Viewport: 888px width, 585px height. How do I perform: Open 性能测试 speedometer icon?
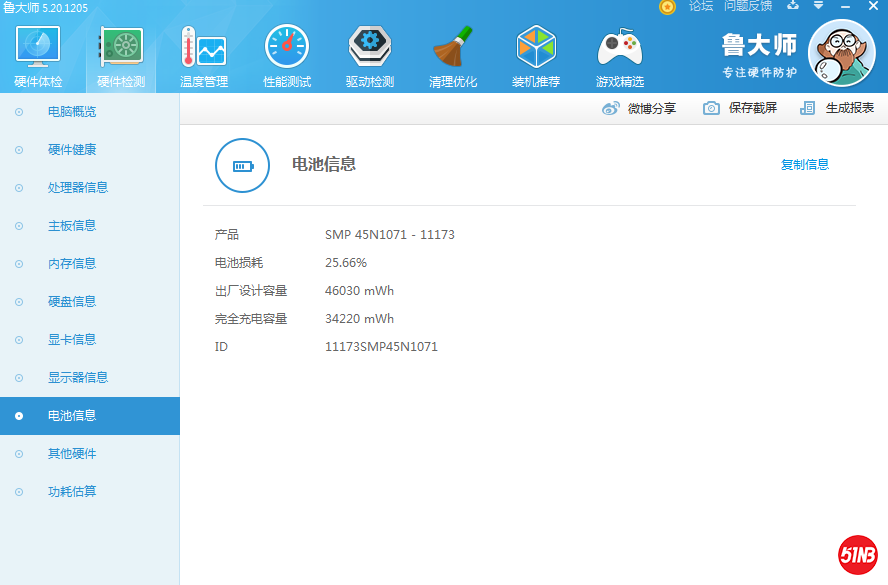click(287, 48)
